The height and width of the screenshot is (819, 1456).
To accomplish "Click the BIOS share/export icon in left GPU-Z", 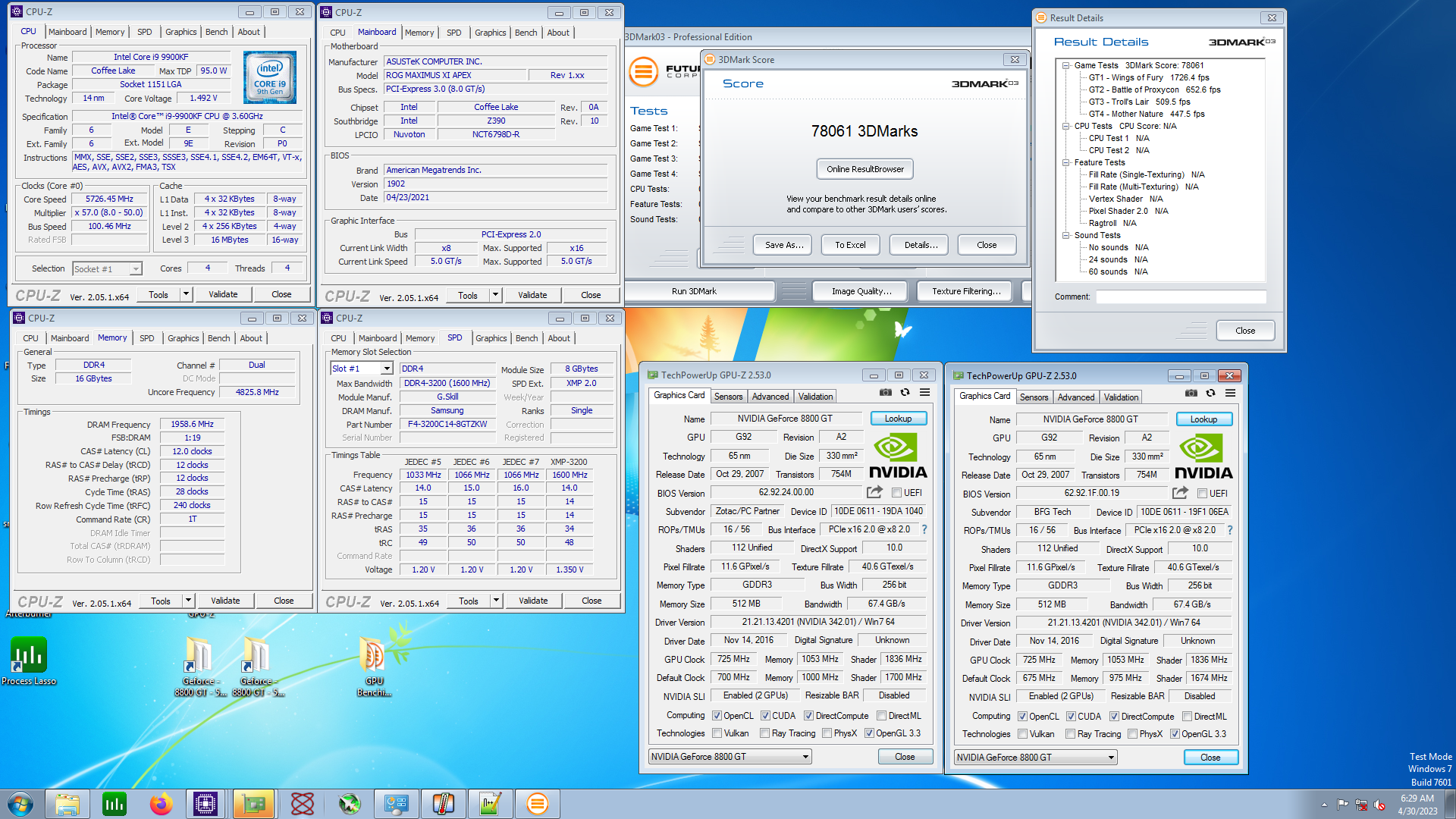I will (x=874, y=492).
